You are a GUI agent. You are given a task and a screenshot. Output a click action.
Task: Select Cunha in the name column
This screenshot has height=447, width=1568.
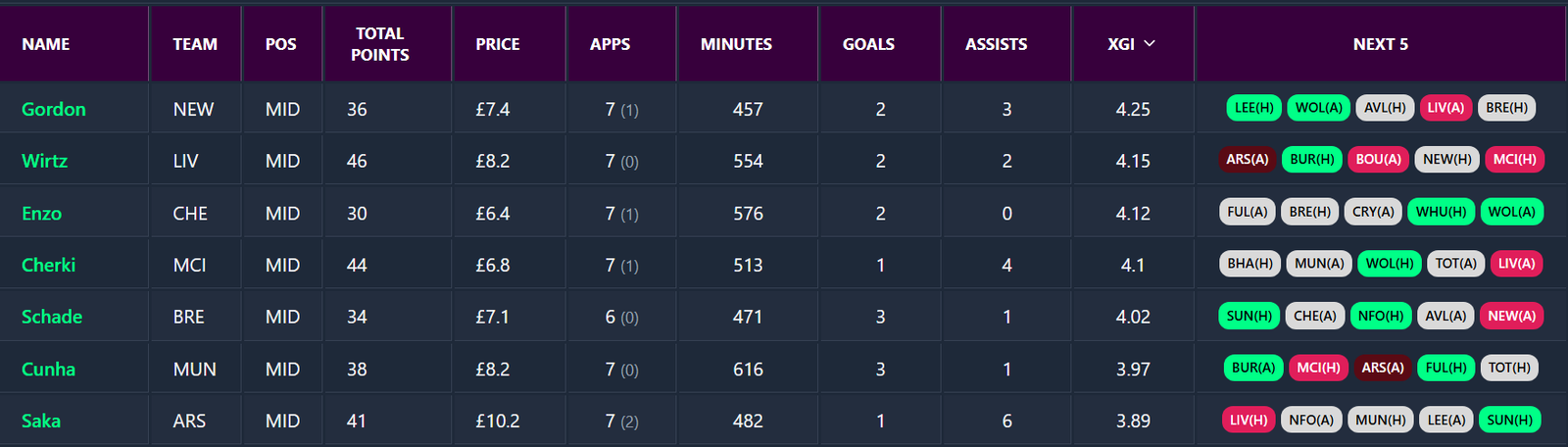(x=48, y=369)
